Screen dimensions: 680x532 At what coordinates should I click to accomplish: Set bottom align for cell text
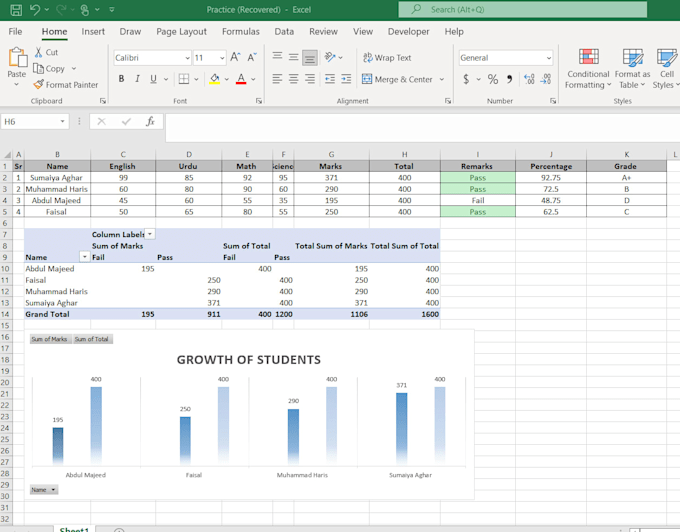point(310,57)
